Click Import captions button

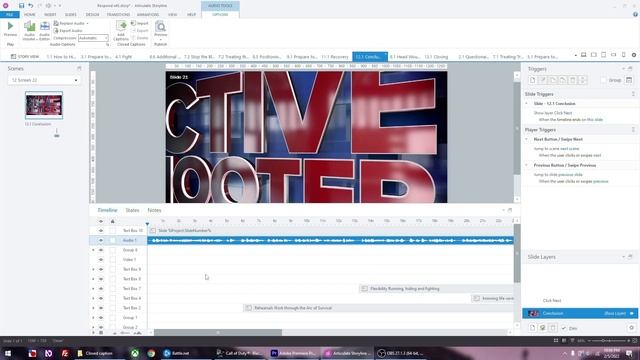pos(140,23)
